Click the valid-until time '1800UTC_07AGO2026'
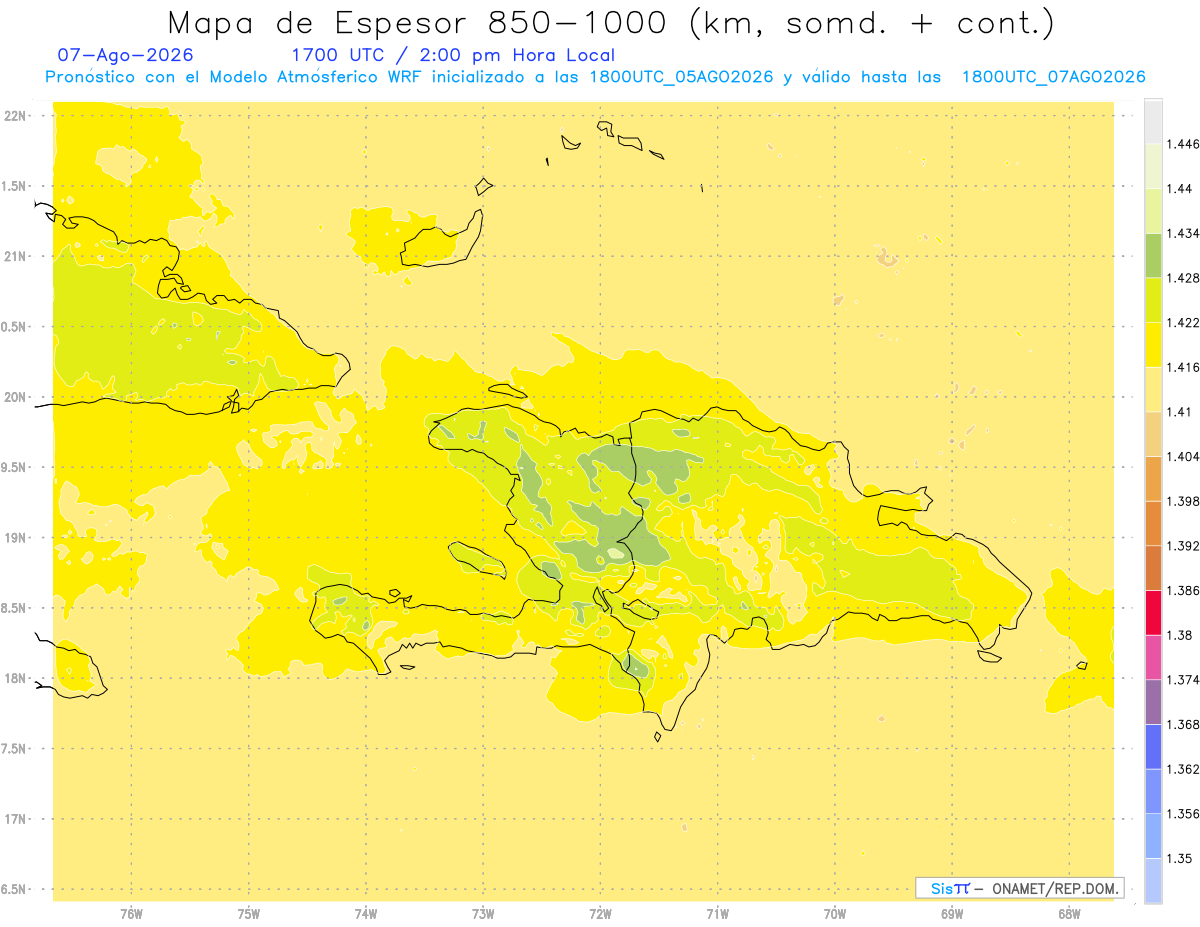This screenshot has width=1200, height=927. coord(1053,77)
